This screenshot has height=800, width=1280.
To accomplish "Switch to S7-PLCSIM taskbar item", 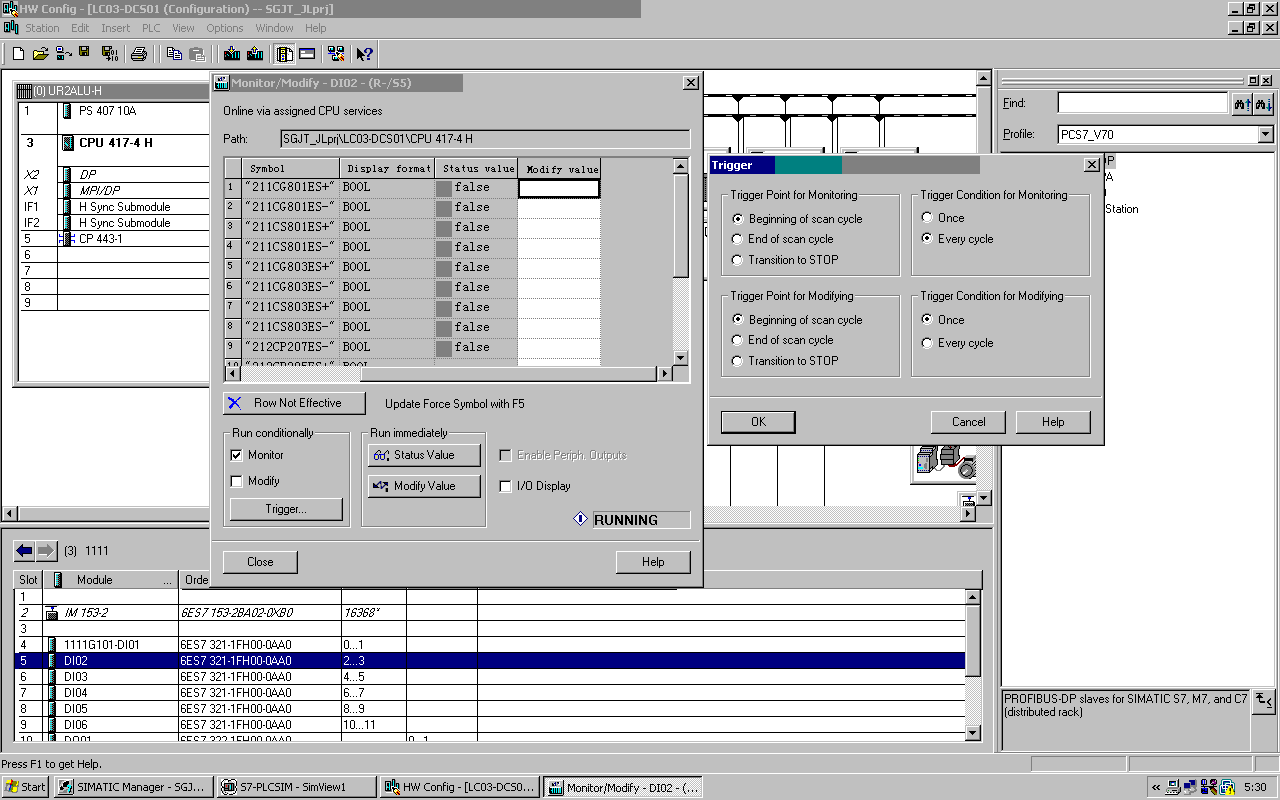I will pyautogui.click(x=297, y=787).
